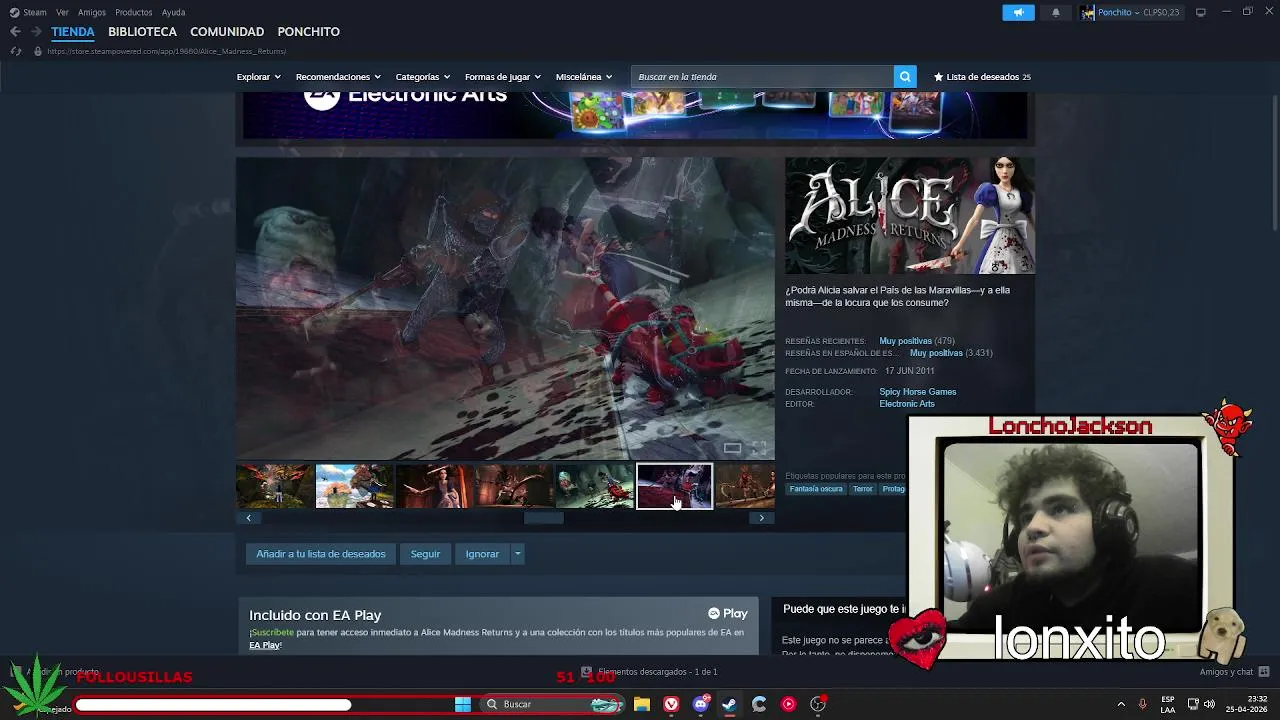1280x720 pixels.
Task: Click the Electronic Arts banner
Action: 635,114
